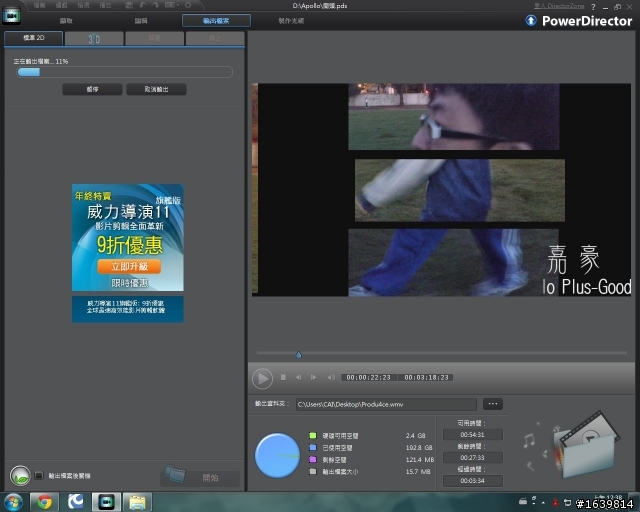Screen dimensions: 640x512
Task: Click the 威力導演11 upgrade ad banner
Action: click(128, 237)
